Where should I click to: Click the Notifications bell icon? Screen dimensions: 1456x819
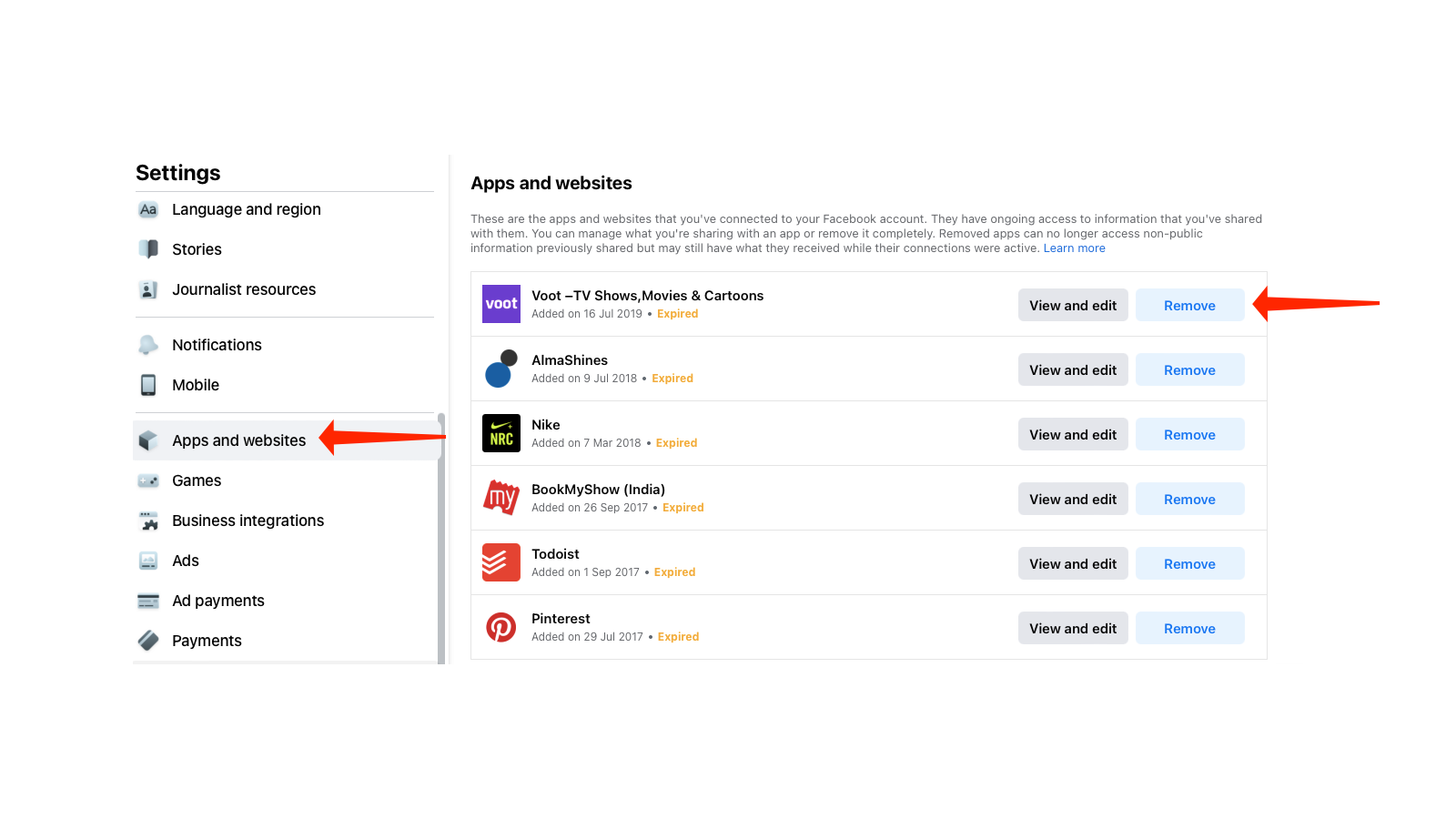[148, 345]
